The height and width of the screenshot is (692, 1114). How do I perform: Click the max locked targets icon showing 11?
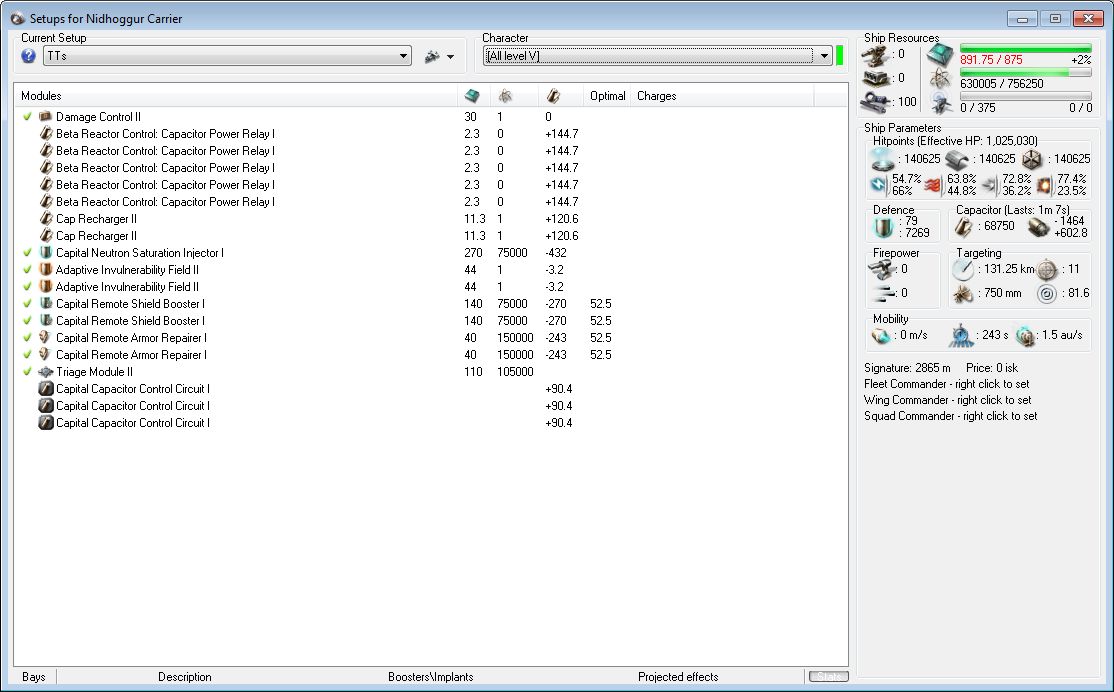[x=1047, y=269]
